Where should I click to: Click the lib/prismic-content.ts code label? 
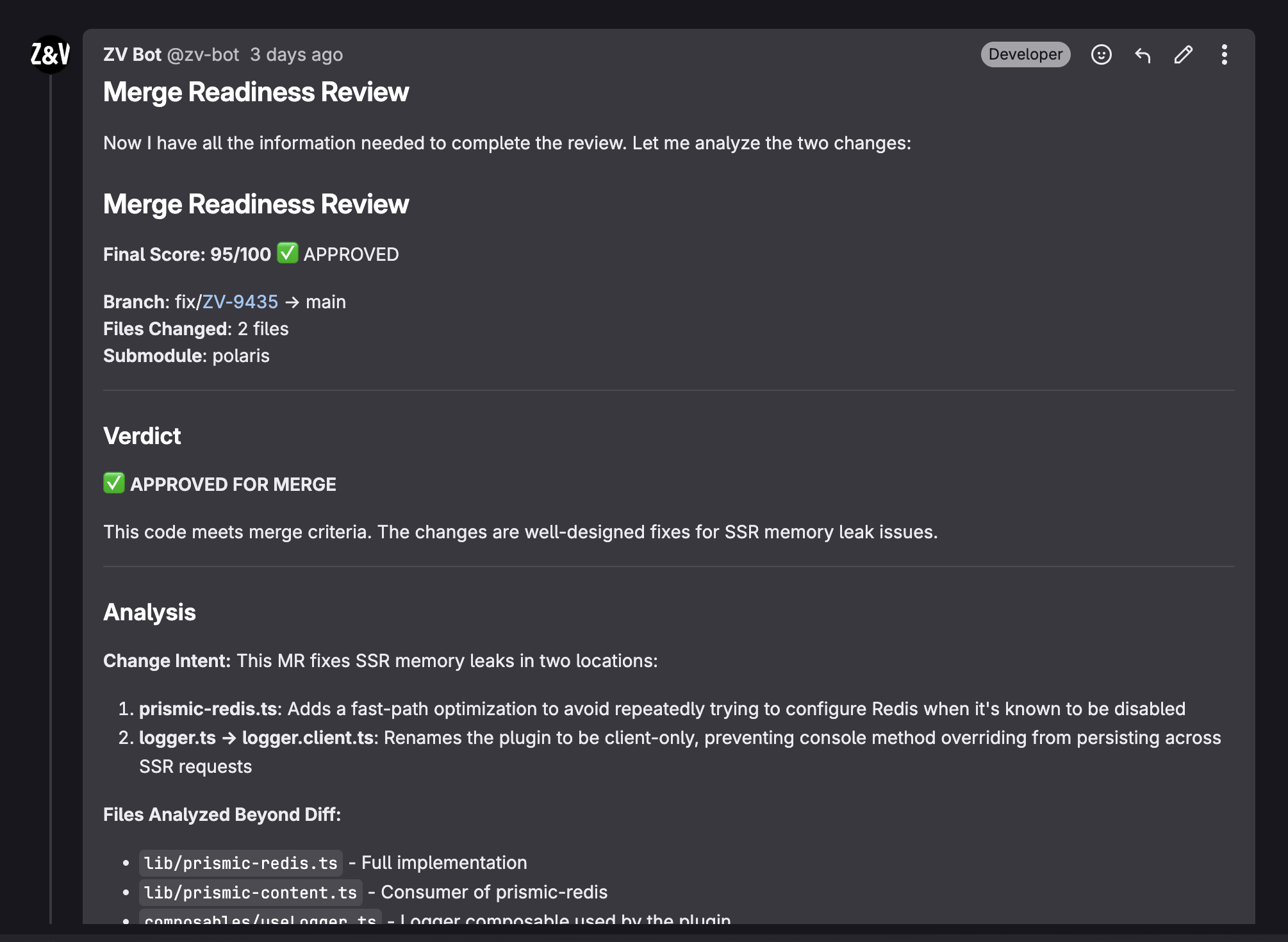pyautogui.click(x=250, y=893)
